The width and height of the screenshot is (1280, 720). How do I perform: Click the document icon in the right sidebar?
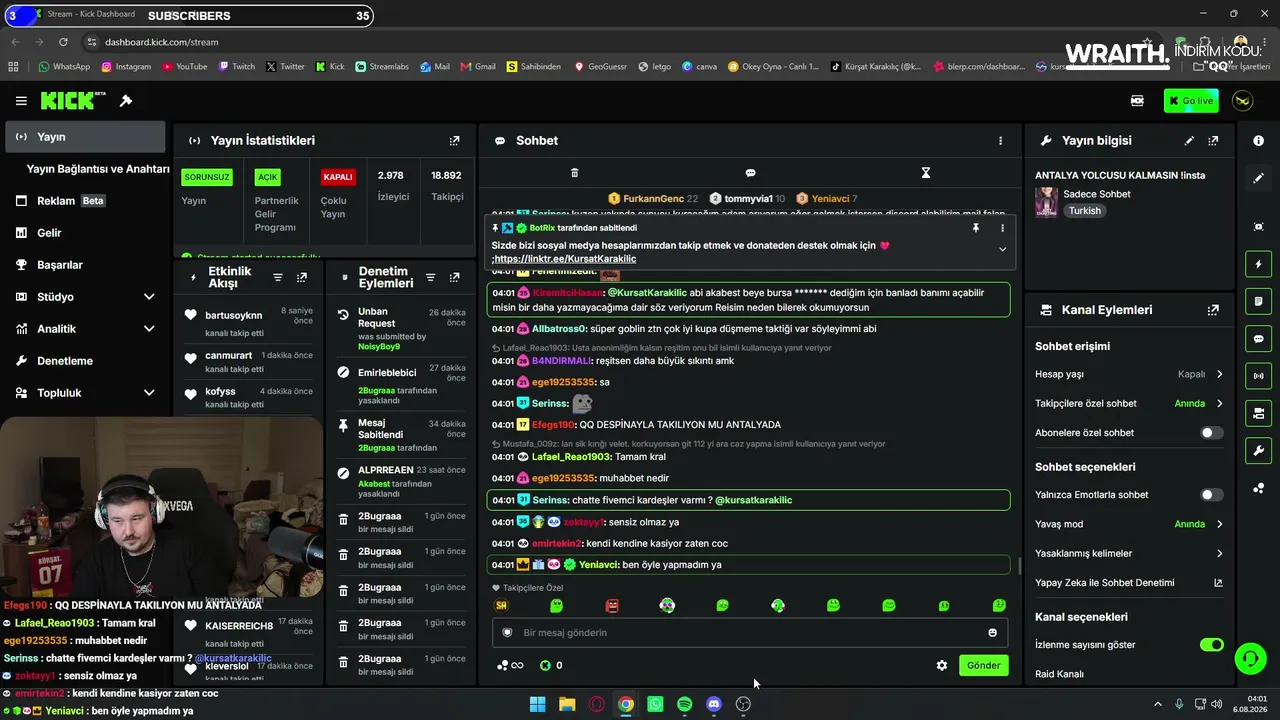click(x=1258, y=301)
